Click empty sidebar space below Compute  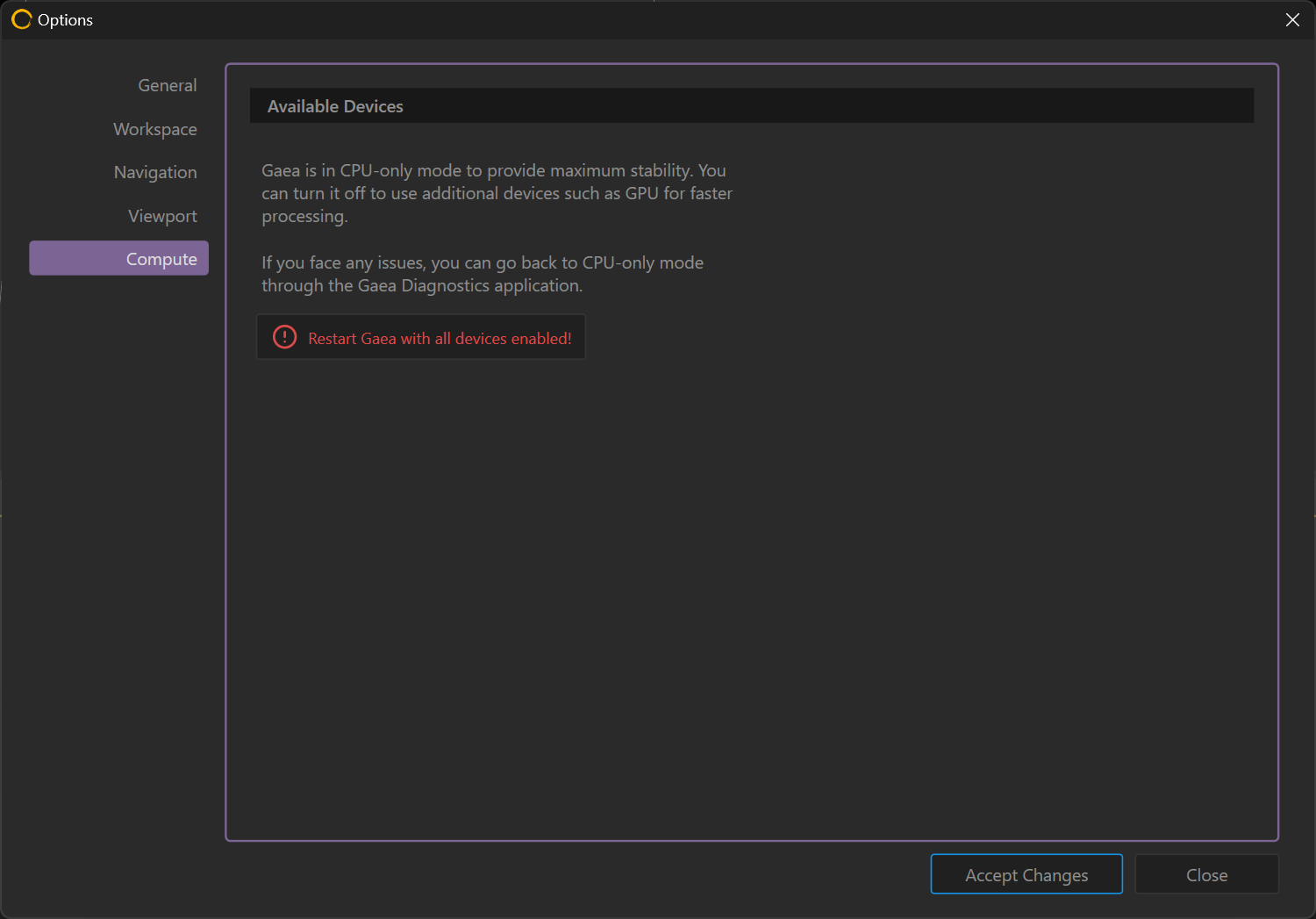[x=114, y=527]
